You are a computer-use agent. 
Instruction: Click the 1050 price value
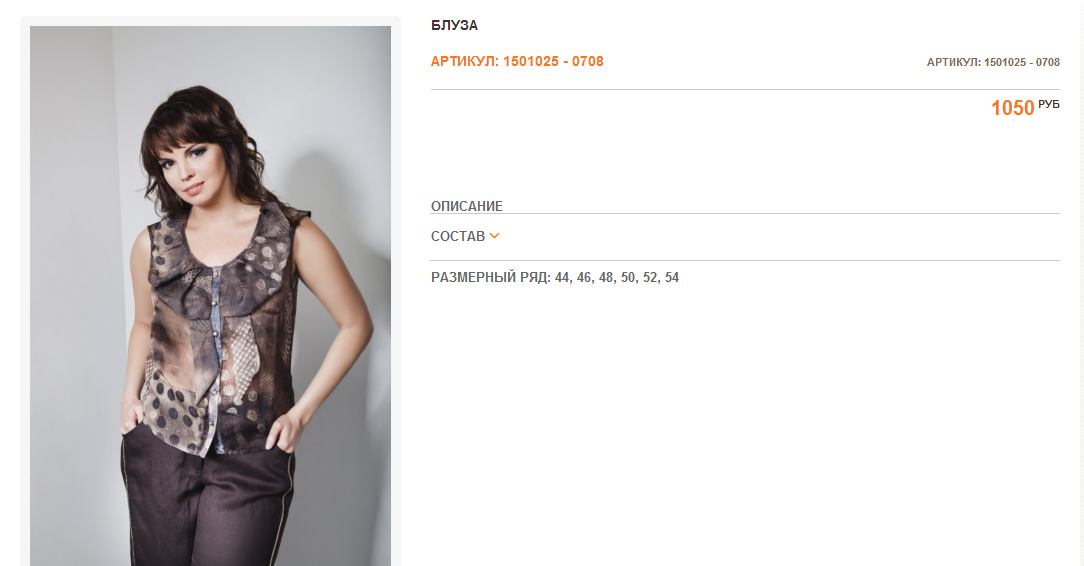point(1012,108)
